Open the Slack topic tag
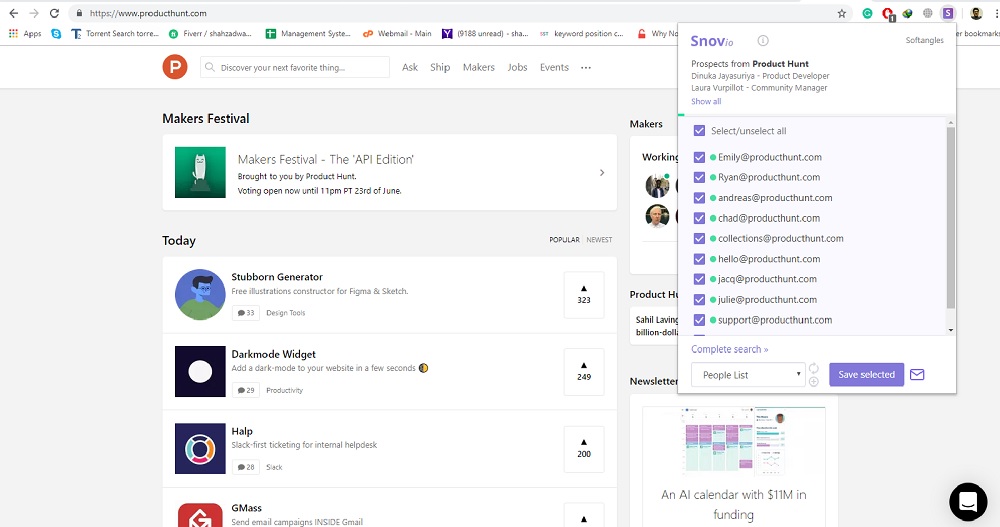1000x527 pixels. click(x=274, y=467)
